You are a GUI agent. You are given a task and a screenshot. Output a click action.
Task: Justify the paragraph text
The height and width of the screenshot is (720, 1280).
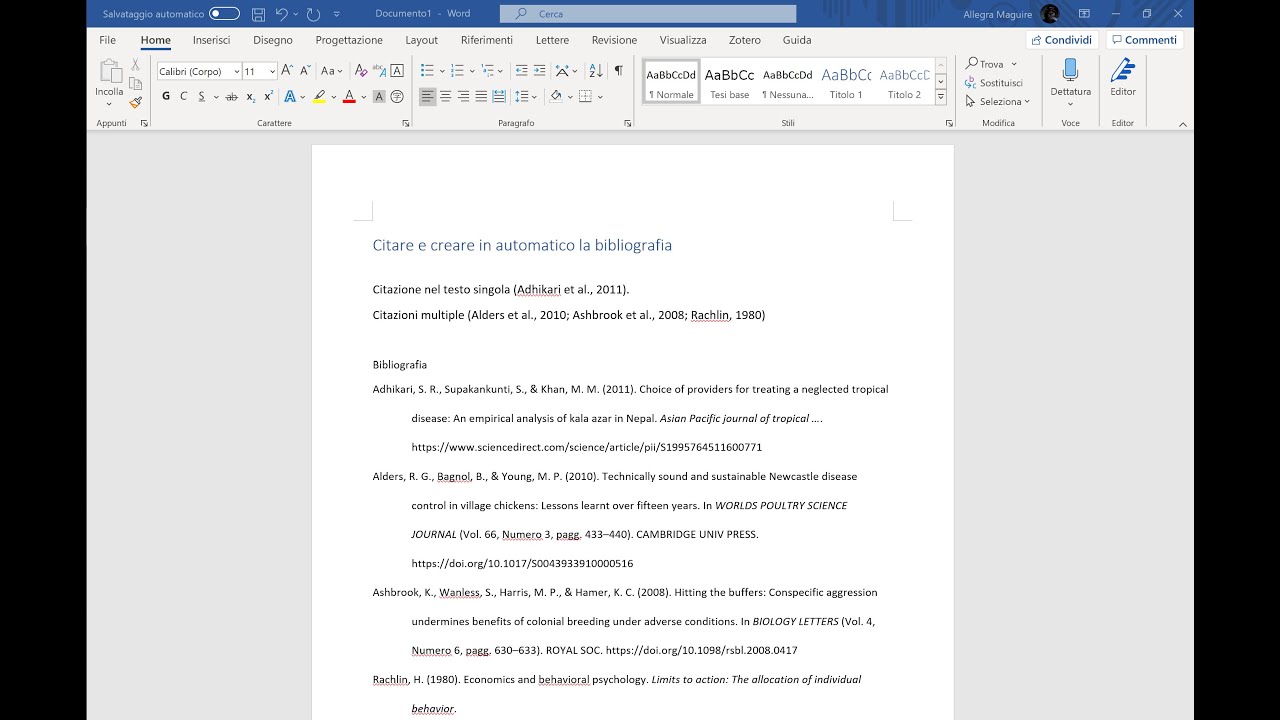(481, 97)
